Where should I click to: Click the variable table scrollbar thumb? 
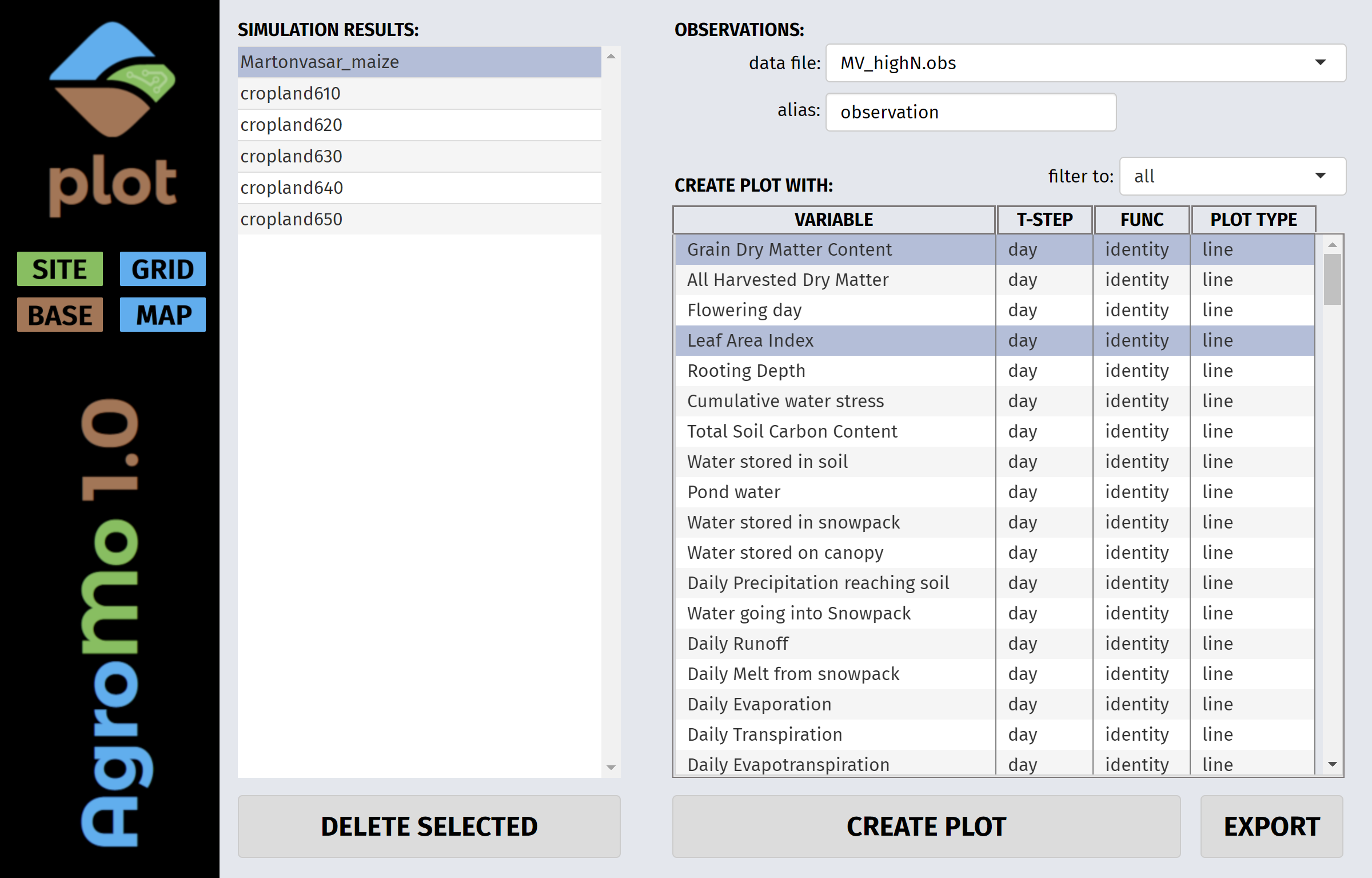pos(1333,279)
